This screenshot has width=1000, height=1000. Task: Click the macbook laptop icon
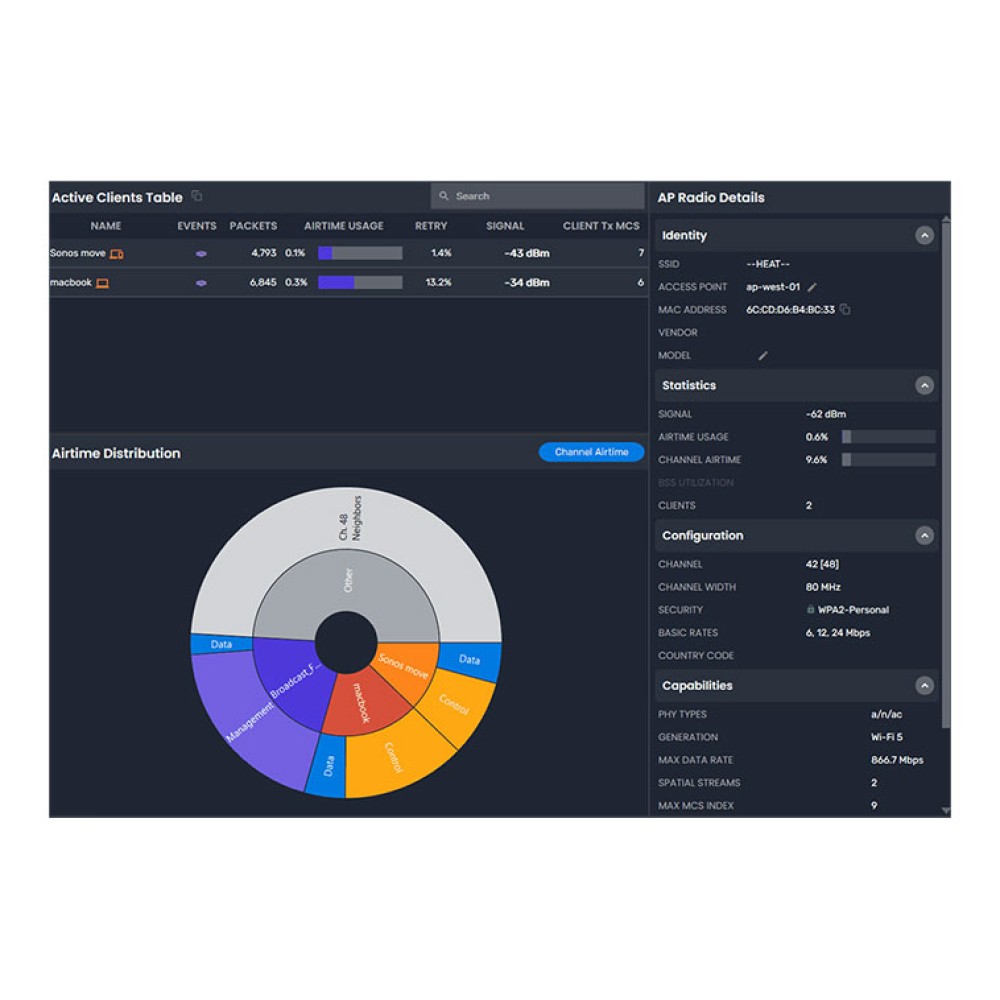[x=102, y=283]
